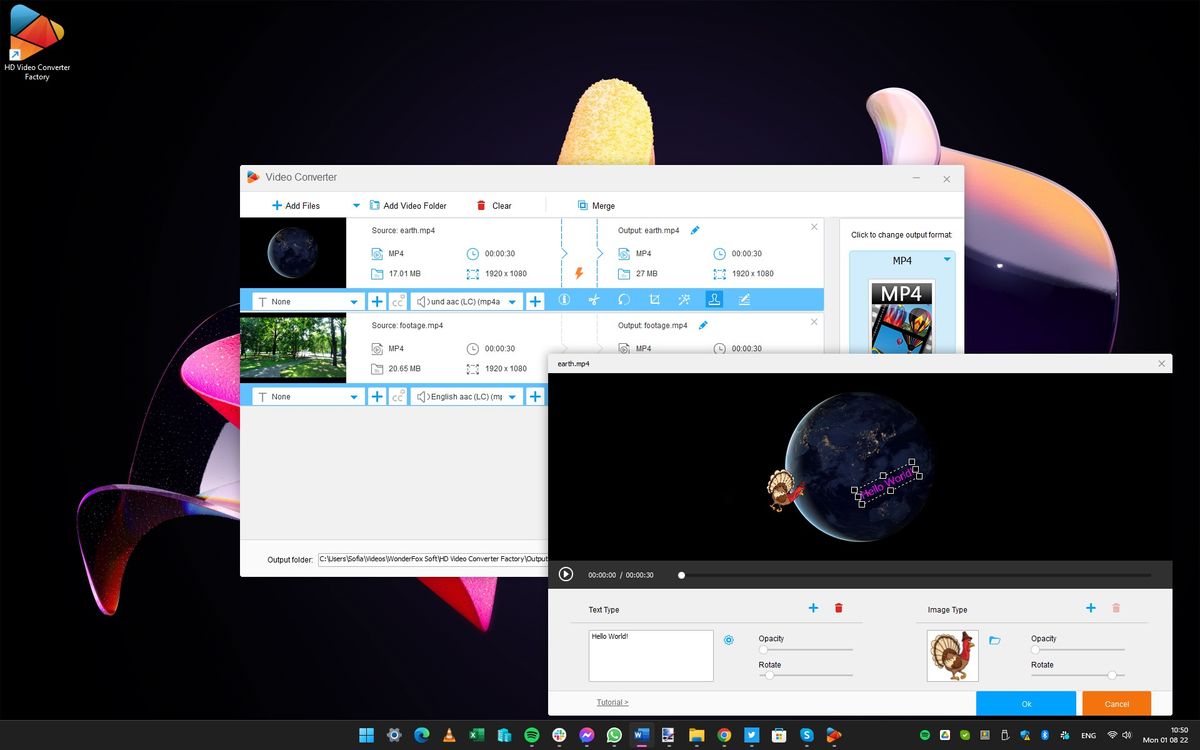Trim the earth.mp4 video with scissors tool
This screenshot has height=750, width=1200.
[594, 300]
